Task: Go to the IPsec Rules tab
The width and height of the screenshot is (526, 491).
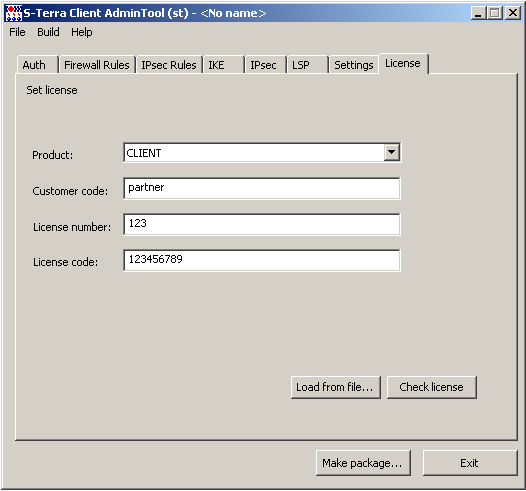Action: pyautogui.click(x=169, y=65)
